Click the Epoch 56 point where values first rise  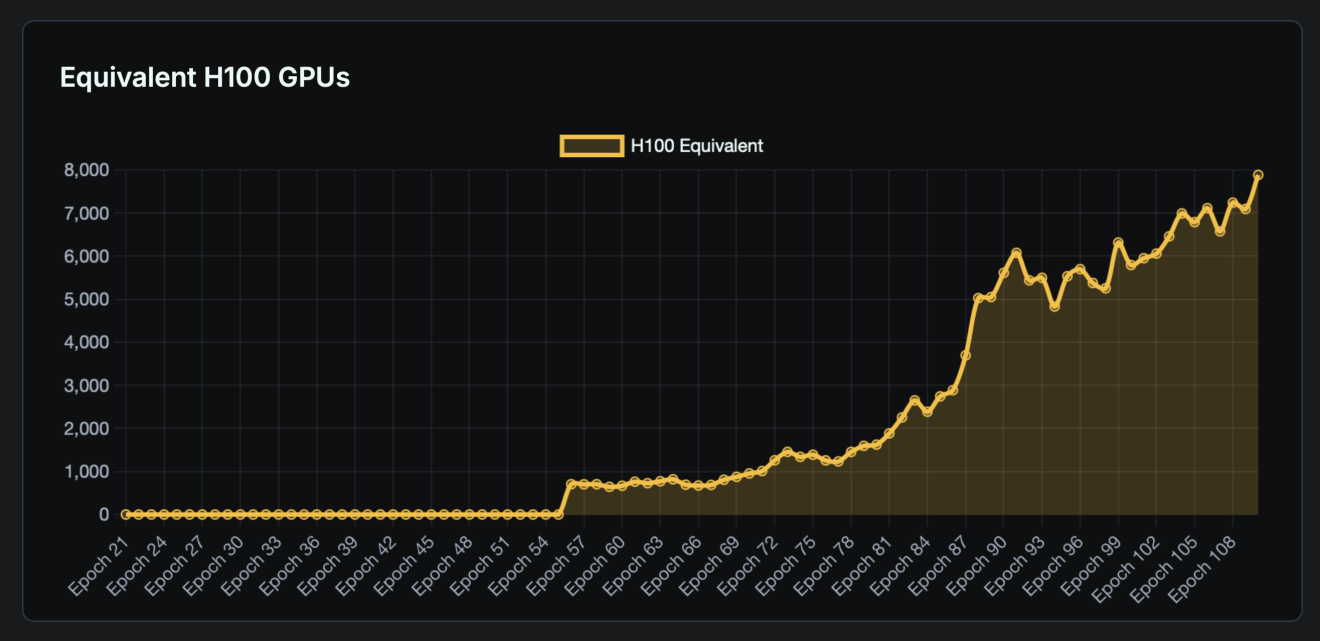tap(571, 484)
